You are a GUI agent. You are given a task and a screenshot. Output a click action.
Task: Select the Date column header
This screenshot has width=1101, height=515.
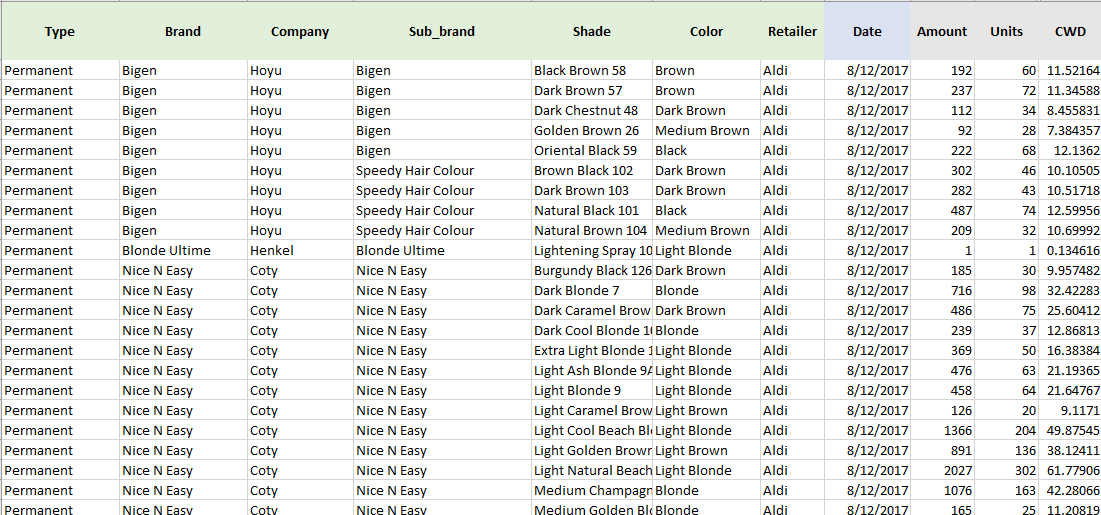coord(867,31)
